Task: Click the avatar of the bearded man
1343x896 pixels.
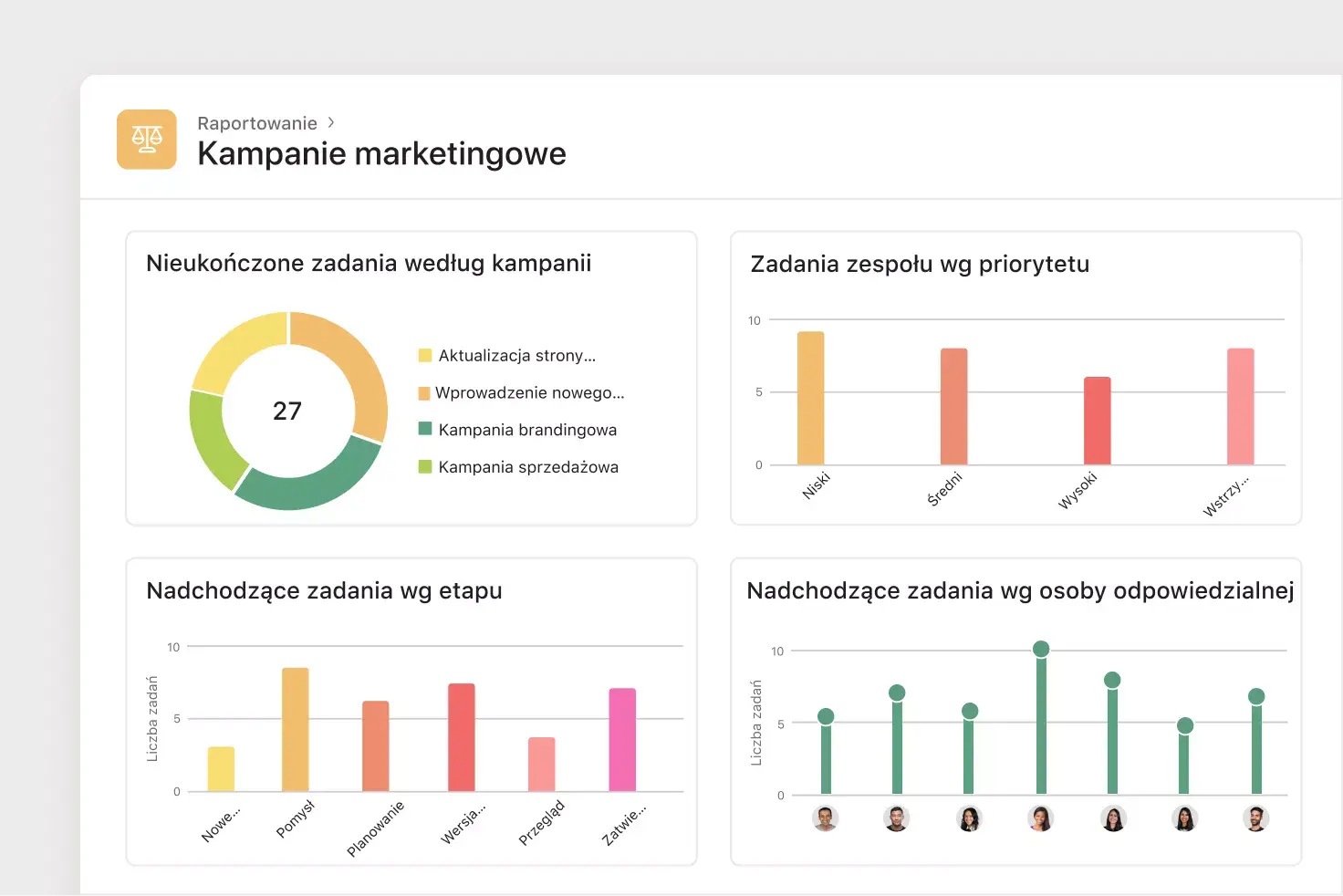Action: [1255, 818]
